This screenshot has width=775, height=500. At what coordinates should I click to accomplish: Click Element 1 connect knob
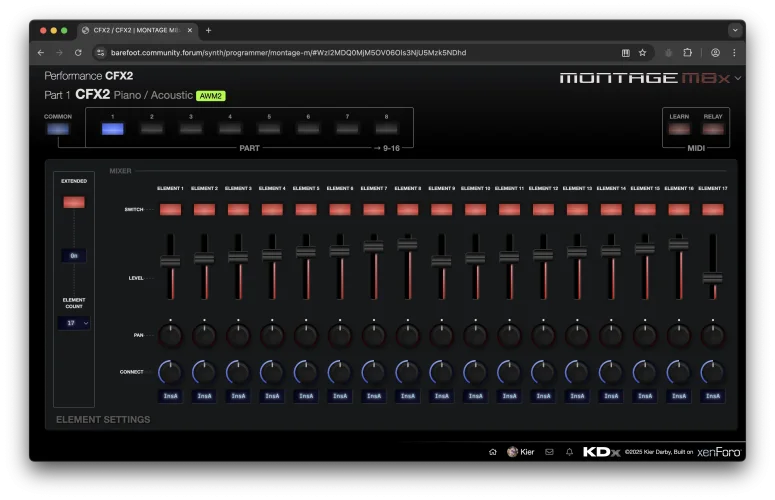(171, 373)
